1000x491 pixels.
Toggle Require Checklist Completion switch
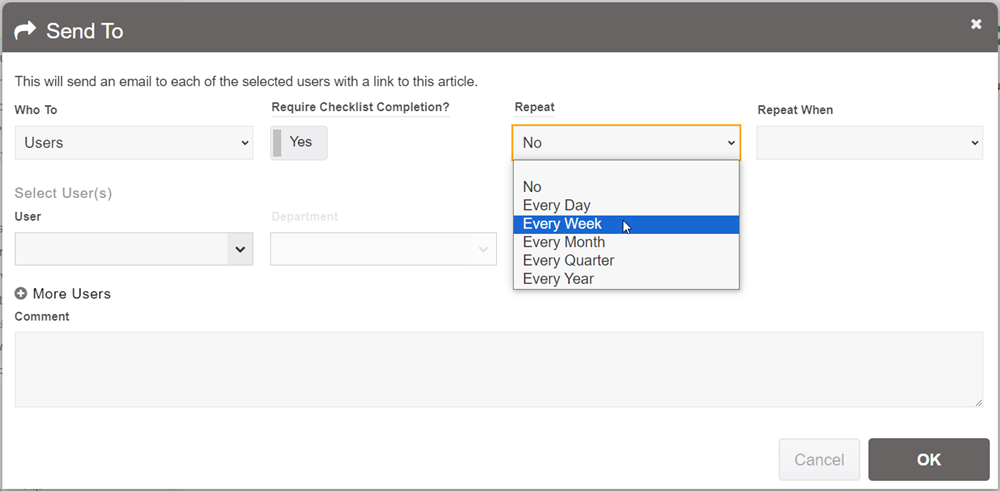[x=299, y=143]
